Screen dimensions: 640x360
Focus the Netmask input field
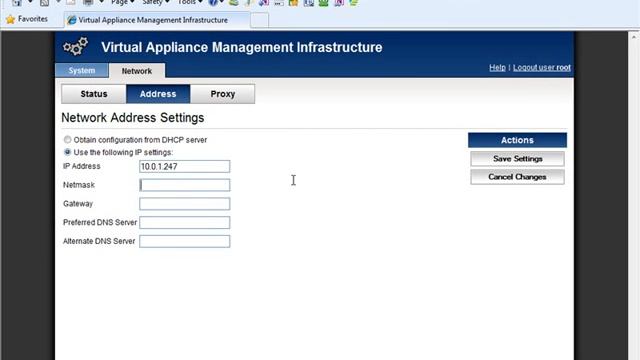pos(184,185)
